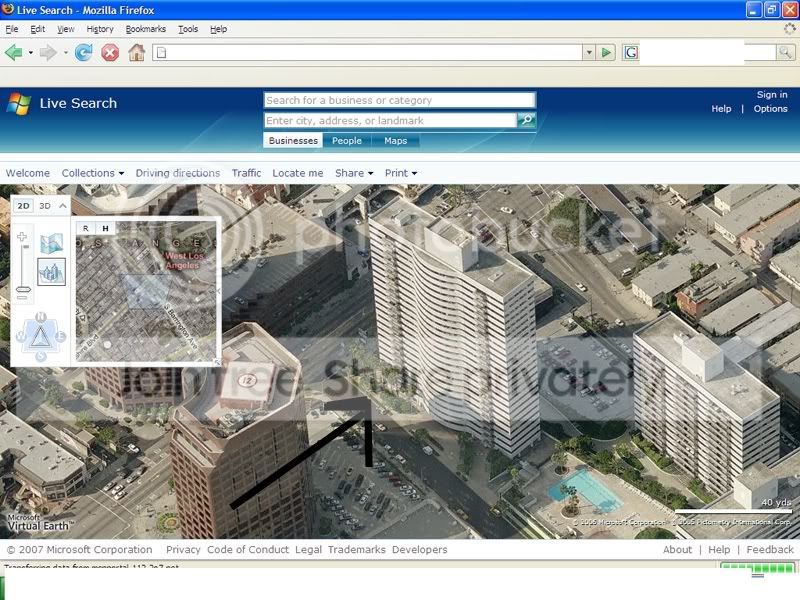This screenshot has width=800, height=600.
Task: Rotate view to West on compass
Action: tap(21, 336)
